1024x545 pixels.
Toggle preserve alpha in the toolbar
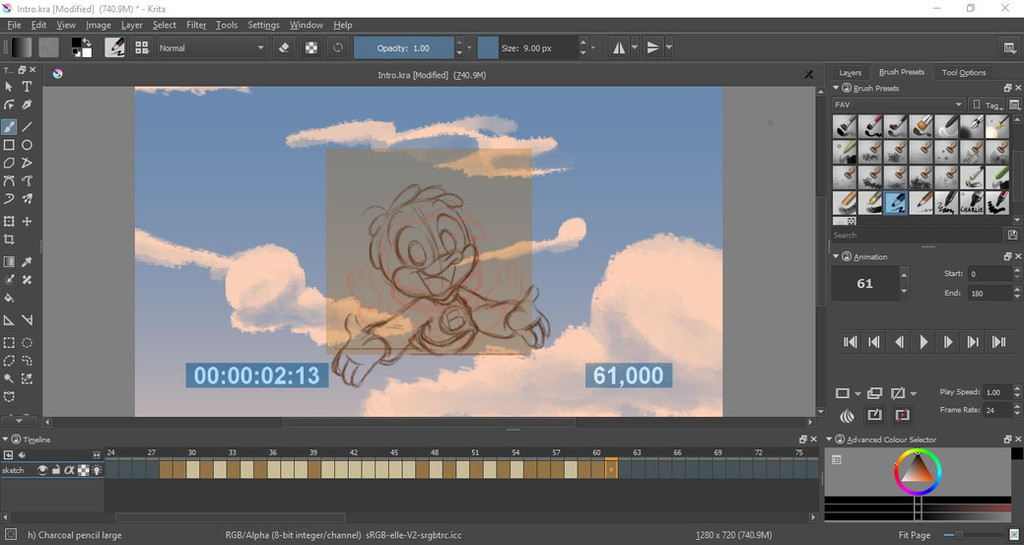[x=312, y=48]
